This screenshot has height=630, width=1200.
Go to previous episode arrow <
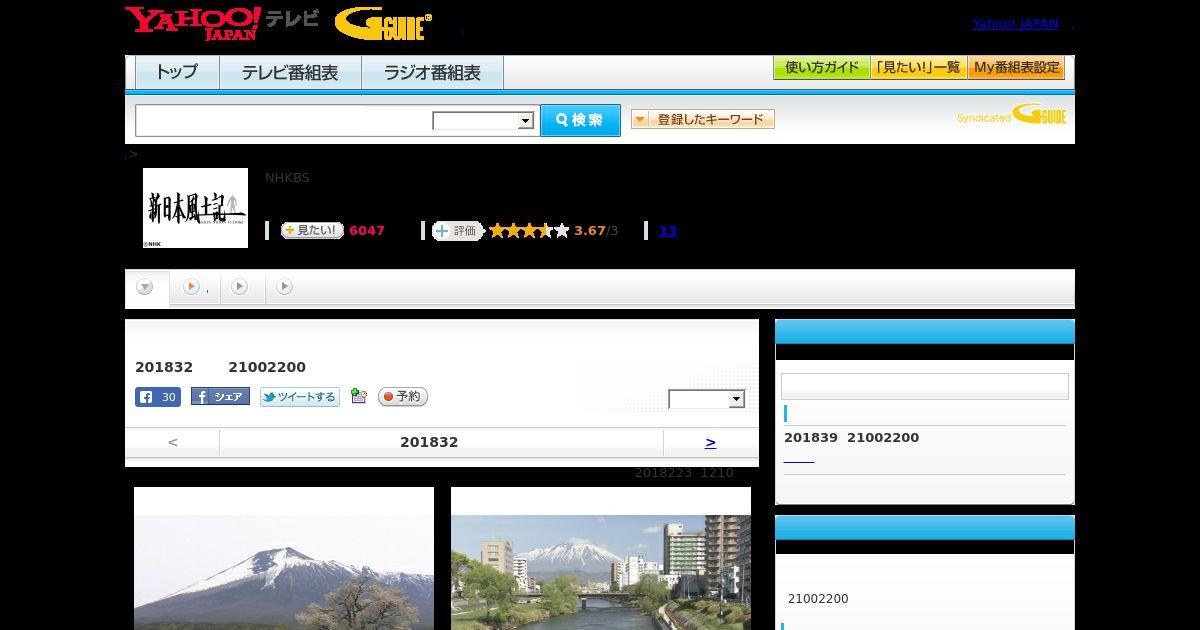(x=173, y=442)
